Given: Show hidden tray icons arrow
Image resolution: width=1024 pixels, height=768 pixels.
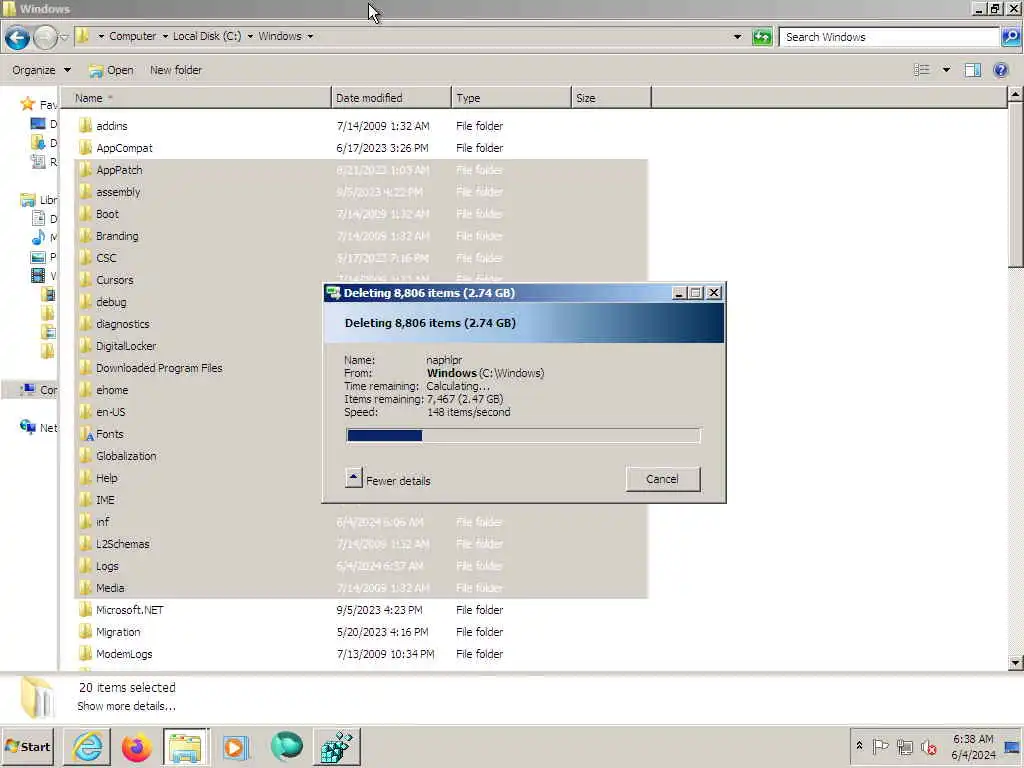Looking at the screenshot, I should pyautogui.click(x=859, y=745).
